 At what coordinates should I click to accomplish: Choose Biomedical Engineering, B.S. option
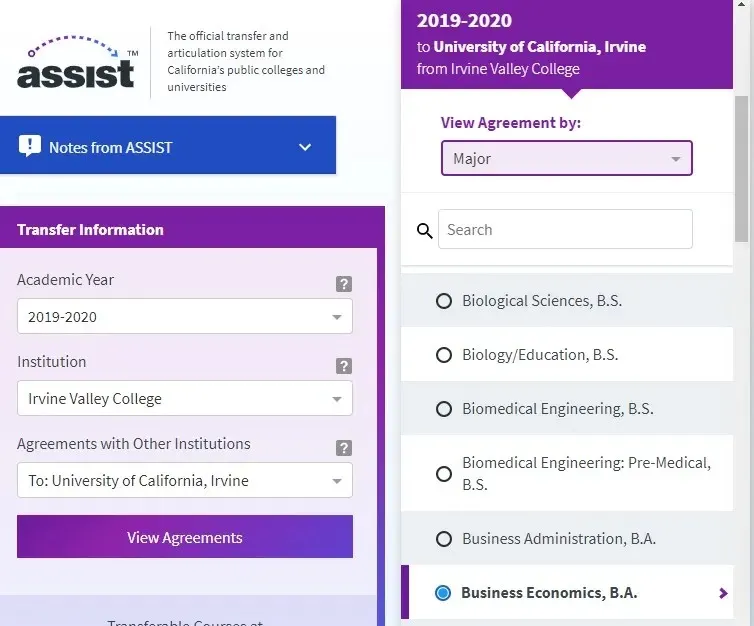coord(444,409)
